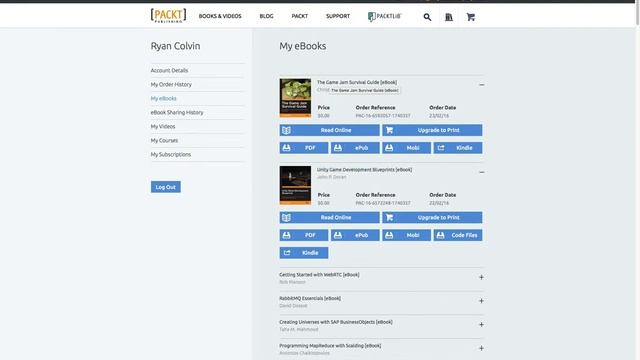Open the library books icon in header
Viewport: 640px width, 360px height.
pyautogui.click(x=449, y=17)
